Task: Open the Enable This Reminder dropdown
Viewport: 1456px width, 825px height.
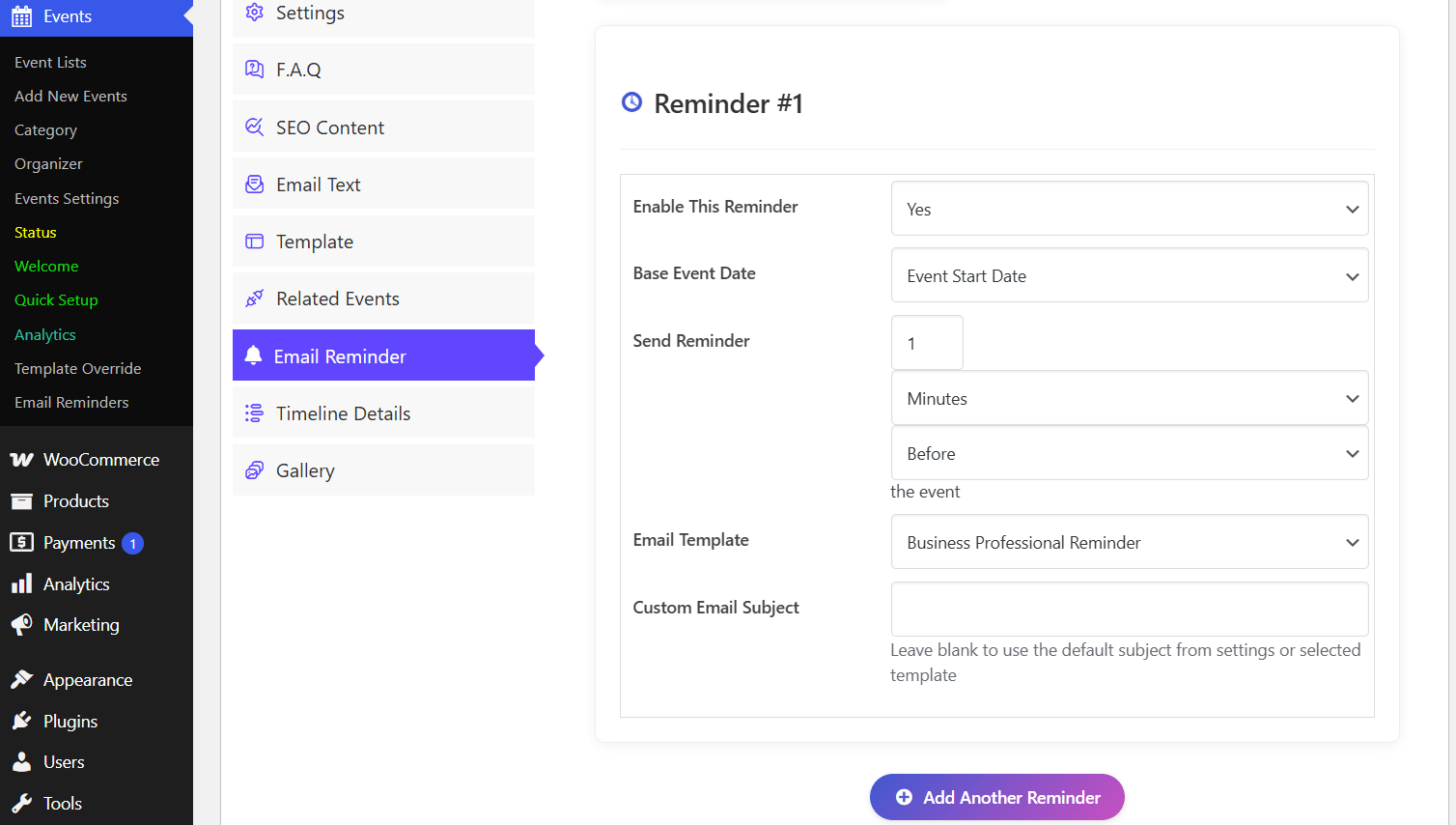Action: point(1129,209)
